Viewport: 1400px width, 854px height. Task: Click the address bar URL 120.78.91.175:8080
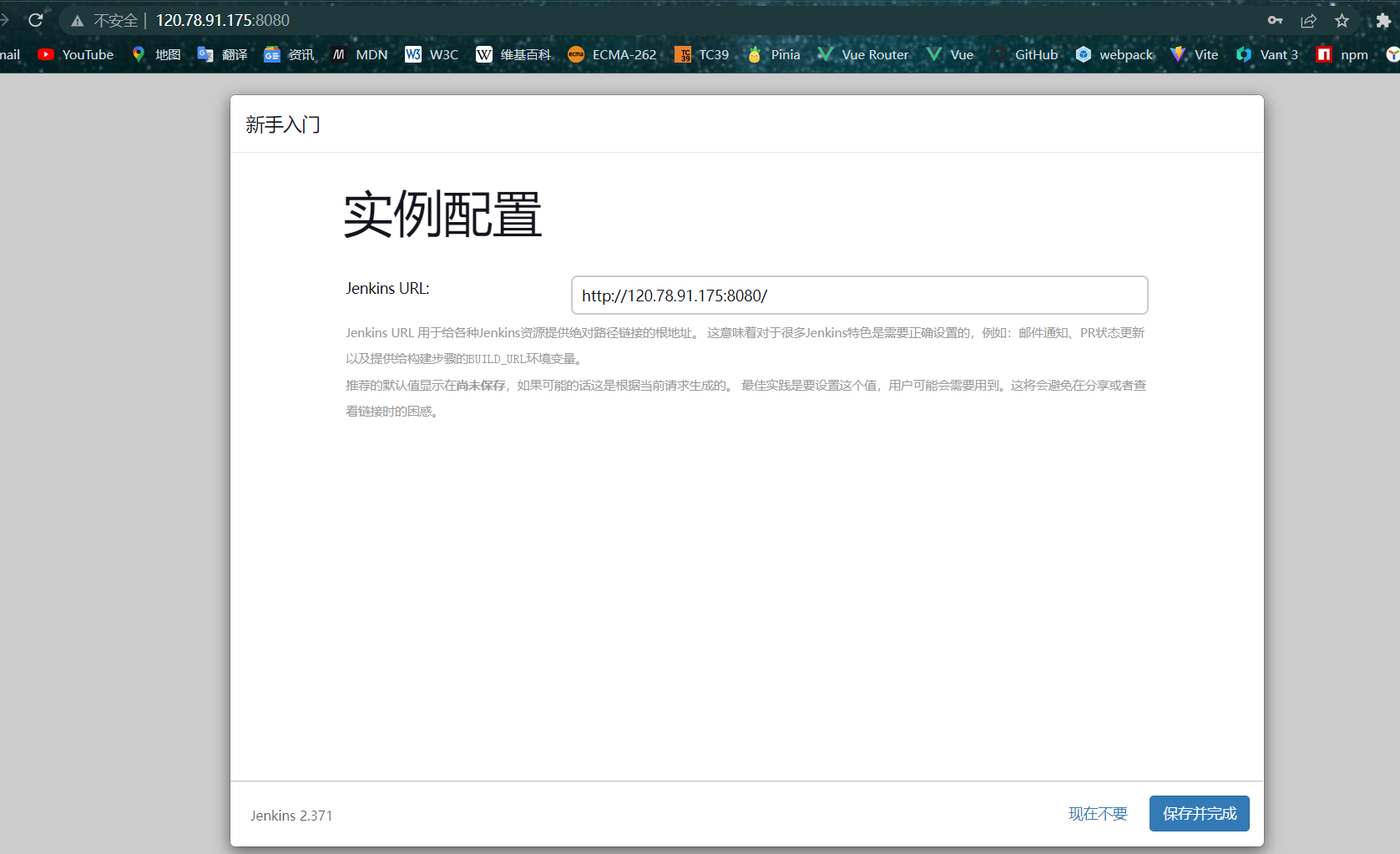pyautogui.click(x=223, y=20)
